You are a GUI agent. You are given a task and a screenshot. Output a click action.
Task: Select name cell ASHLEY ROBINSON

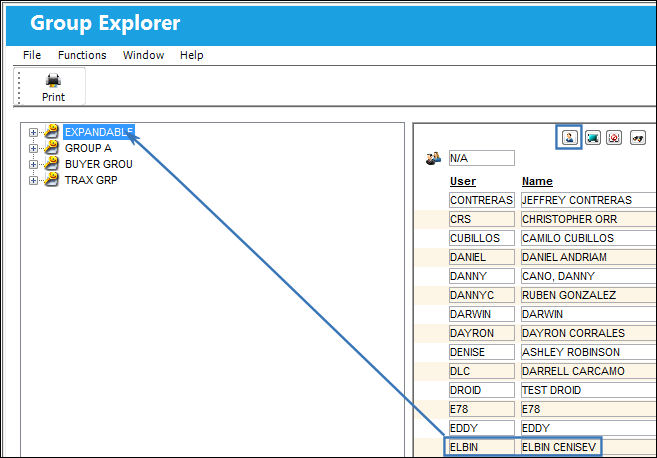tap(589, 352)
